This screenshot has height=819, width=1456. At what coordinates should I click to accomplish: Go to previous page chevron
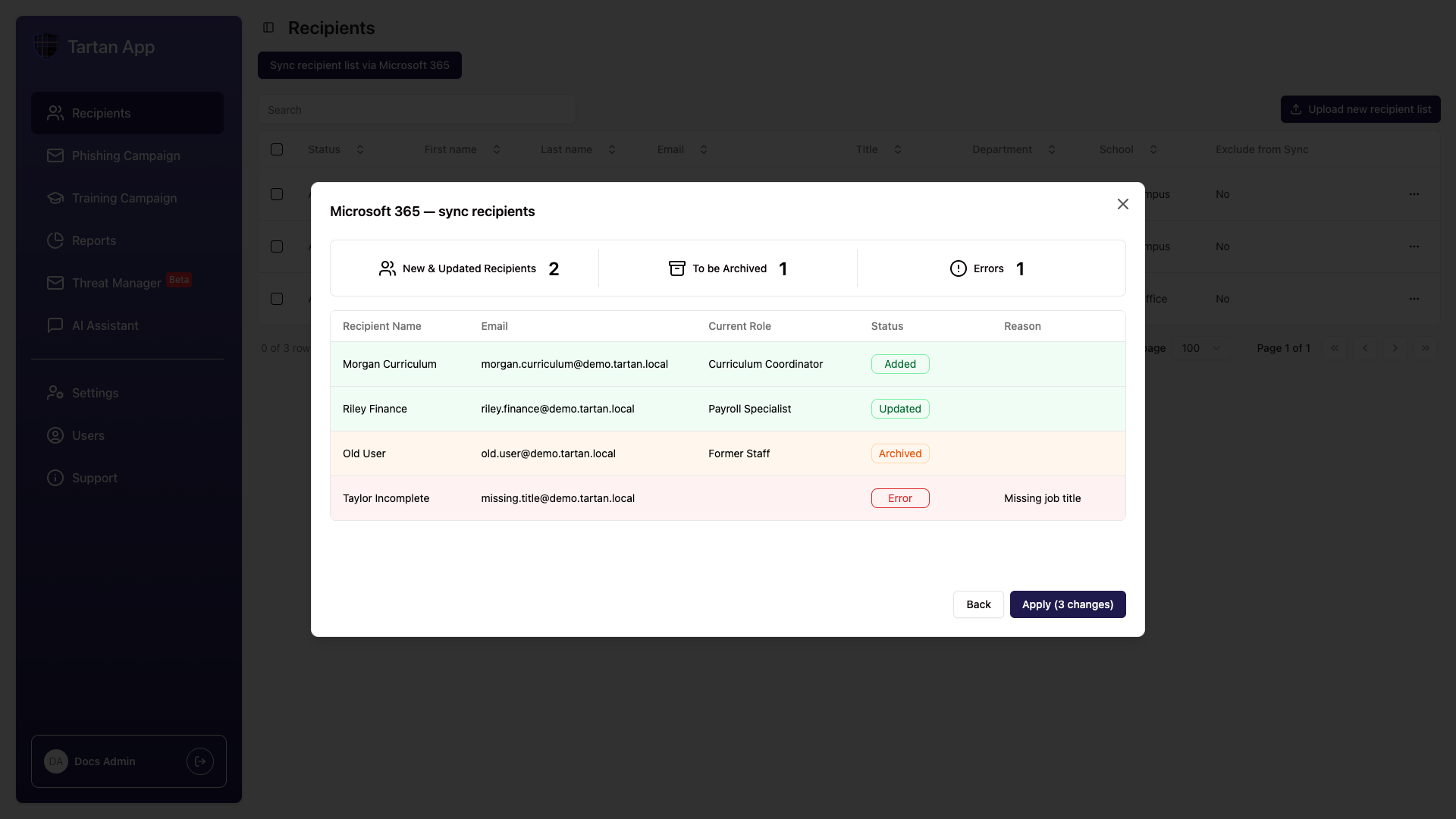[x=1365, y=348]
